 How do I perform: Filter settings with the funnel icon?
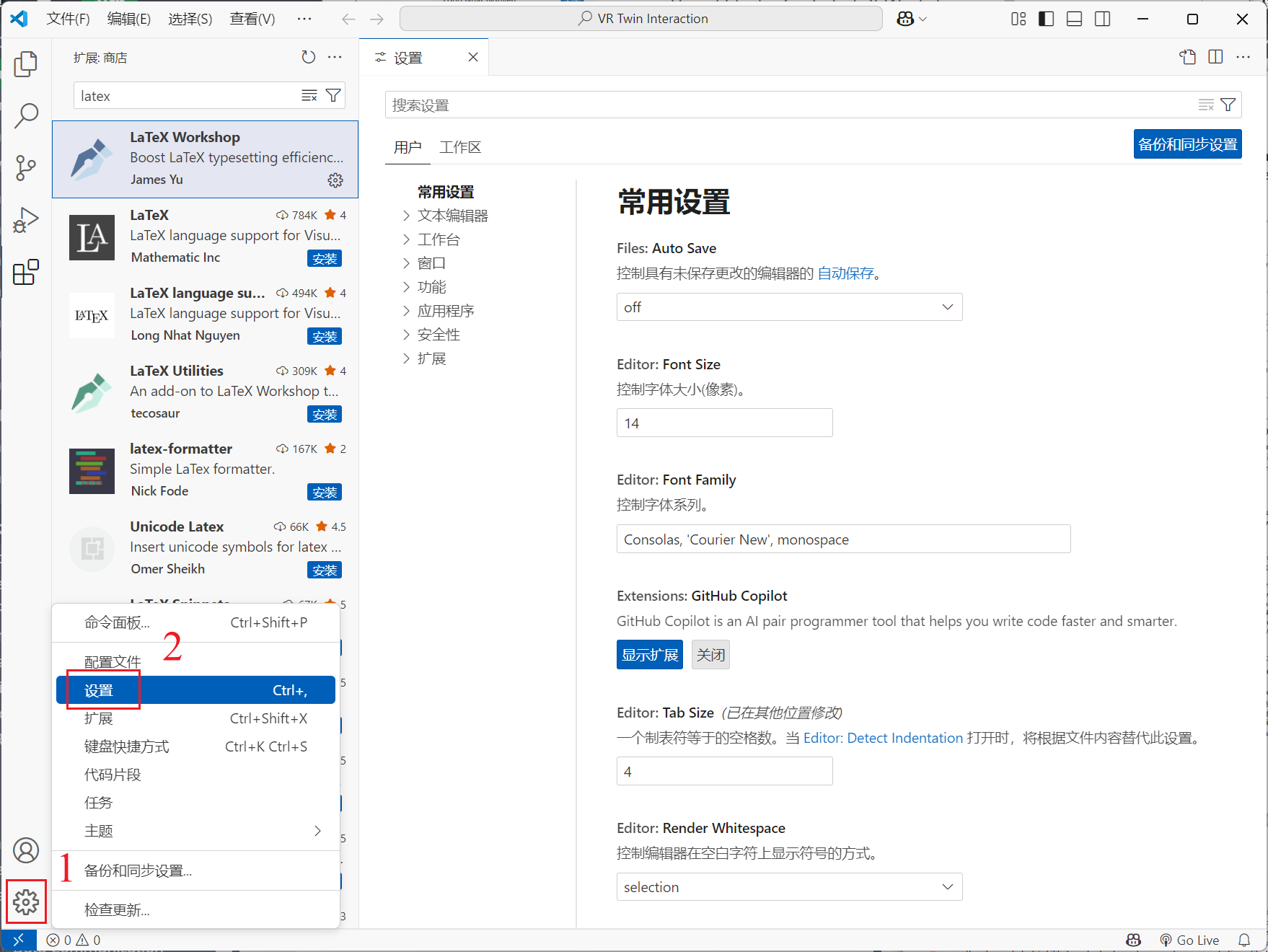tap(1228, 105)
